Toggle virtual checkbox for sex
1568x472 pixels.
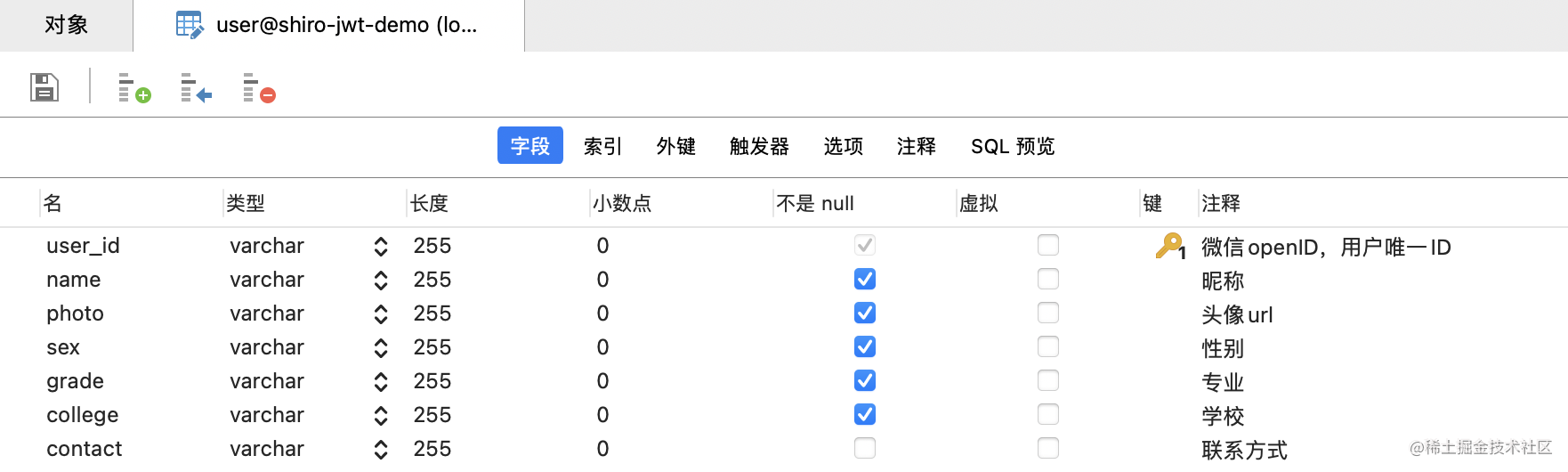point(1048,346)
